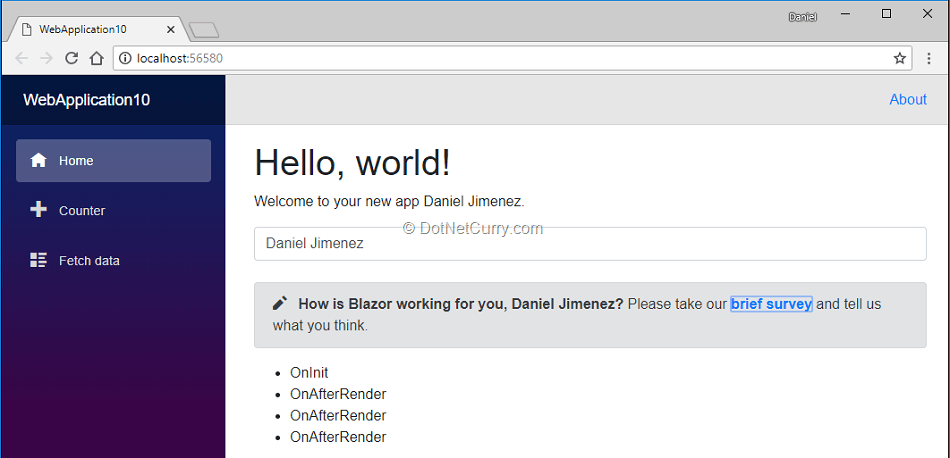The width and height of the screenshot is (950, 458).
Task: Click the browser forward arrow
Action: [46, 58]
